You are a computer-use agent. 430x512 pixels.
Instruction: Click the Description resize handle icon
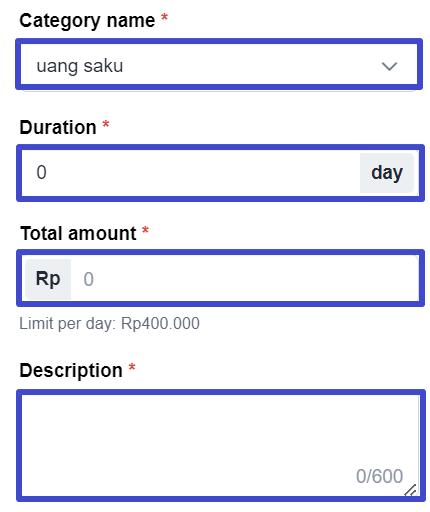[411, 490]
